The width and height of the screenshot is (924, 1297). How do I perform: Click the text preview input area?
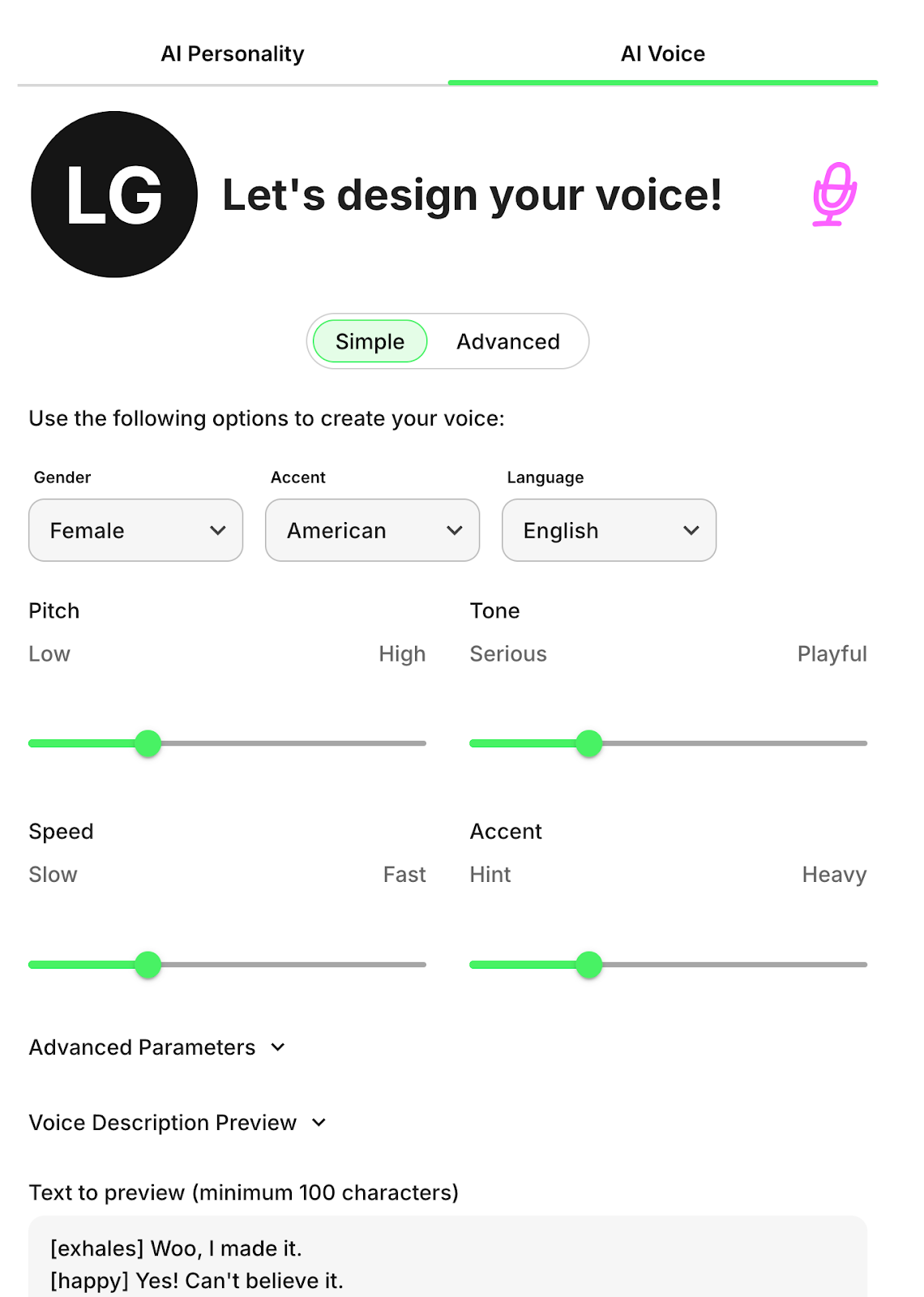(x=446, y=1256)
